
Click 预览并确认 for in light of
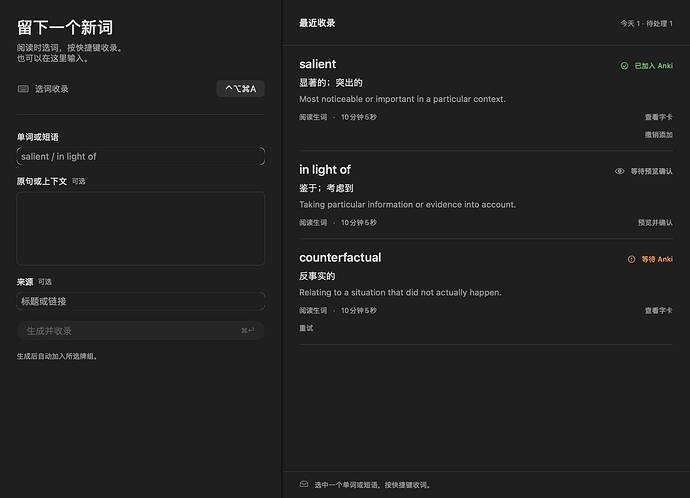tap(655, 223)
